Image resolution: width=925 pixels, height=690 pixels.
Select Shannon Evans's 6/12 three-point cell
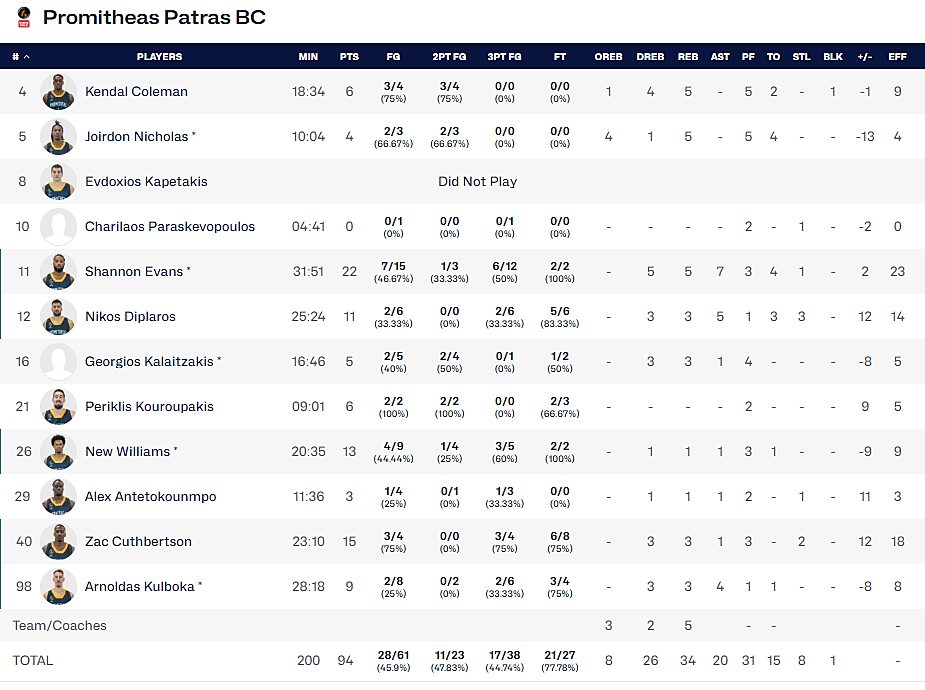coord(504,271)
